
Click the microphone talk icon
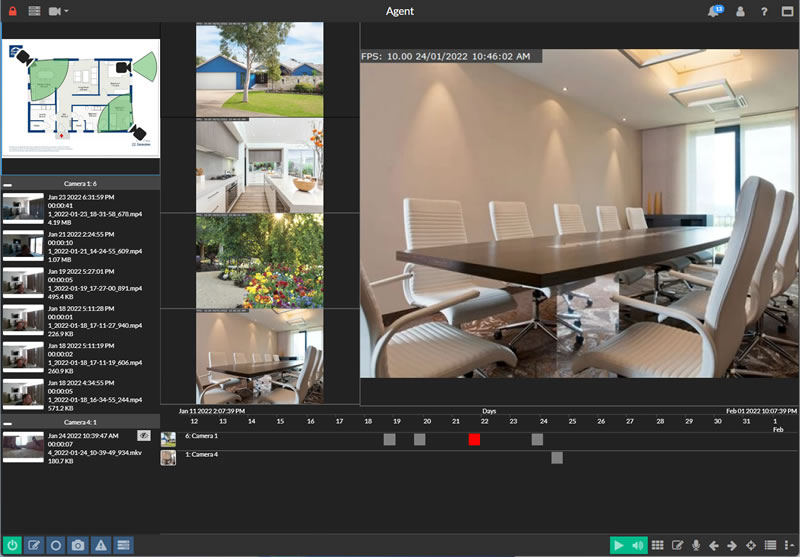click(x=696, y=545)
